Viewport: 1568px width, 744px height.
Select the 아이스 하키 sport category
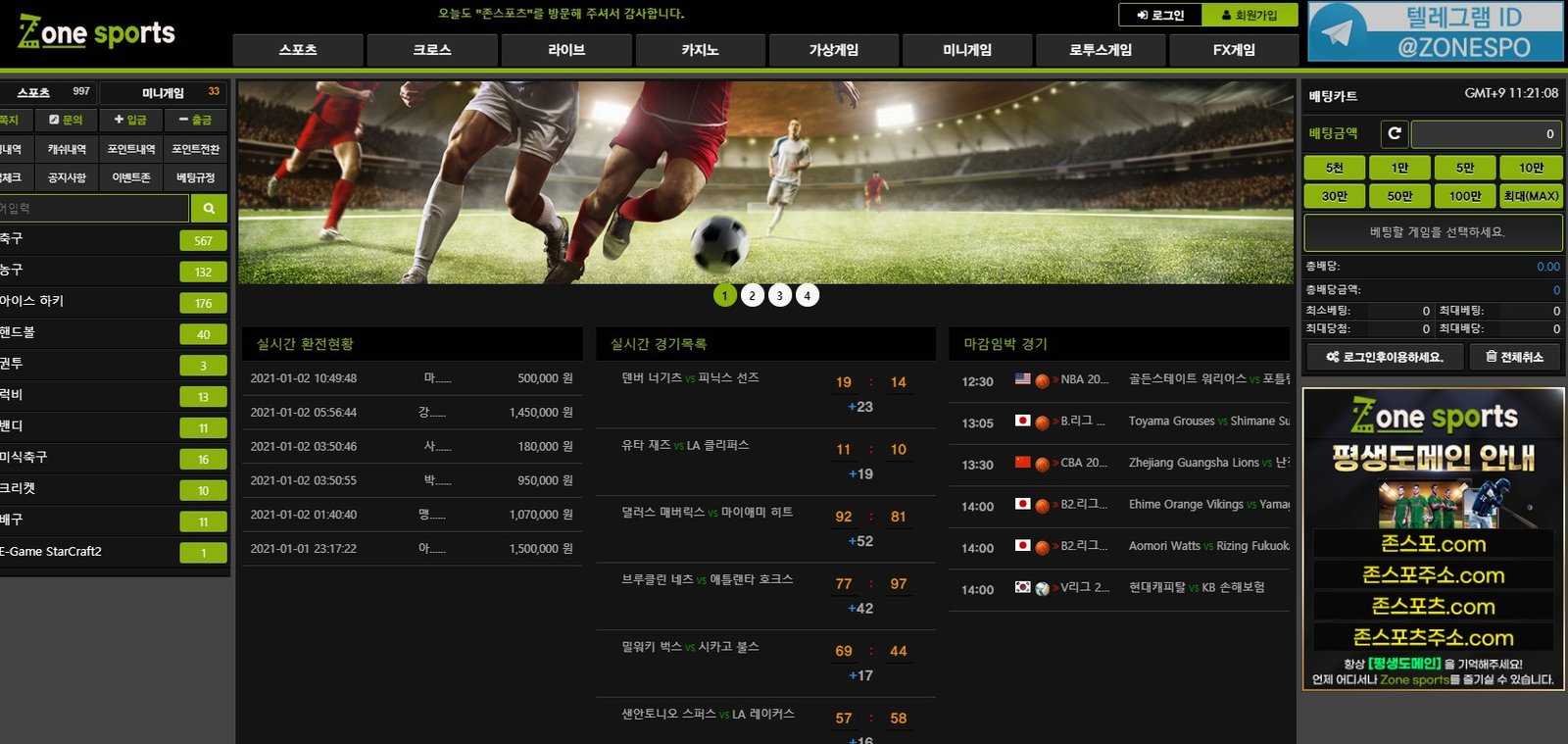(x=114, y=302)
